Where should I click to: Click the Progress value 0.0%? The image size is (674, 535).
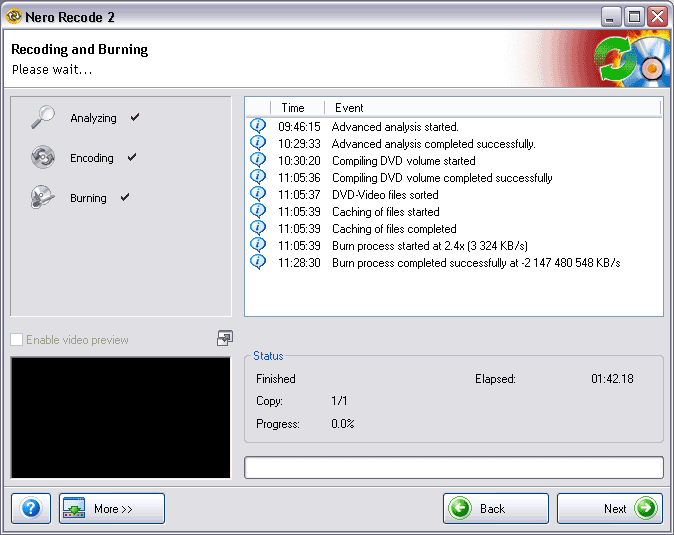[343, 424]
